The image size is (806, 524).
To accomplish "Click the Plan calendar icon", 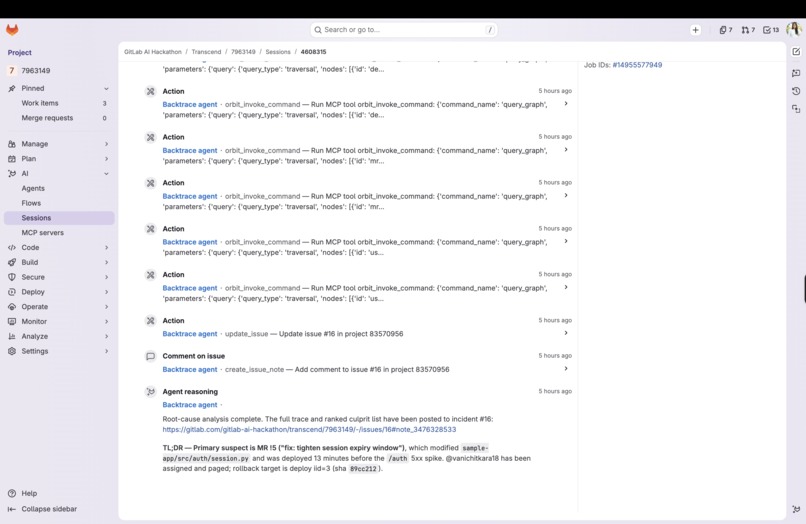I will tap(12, 159).
